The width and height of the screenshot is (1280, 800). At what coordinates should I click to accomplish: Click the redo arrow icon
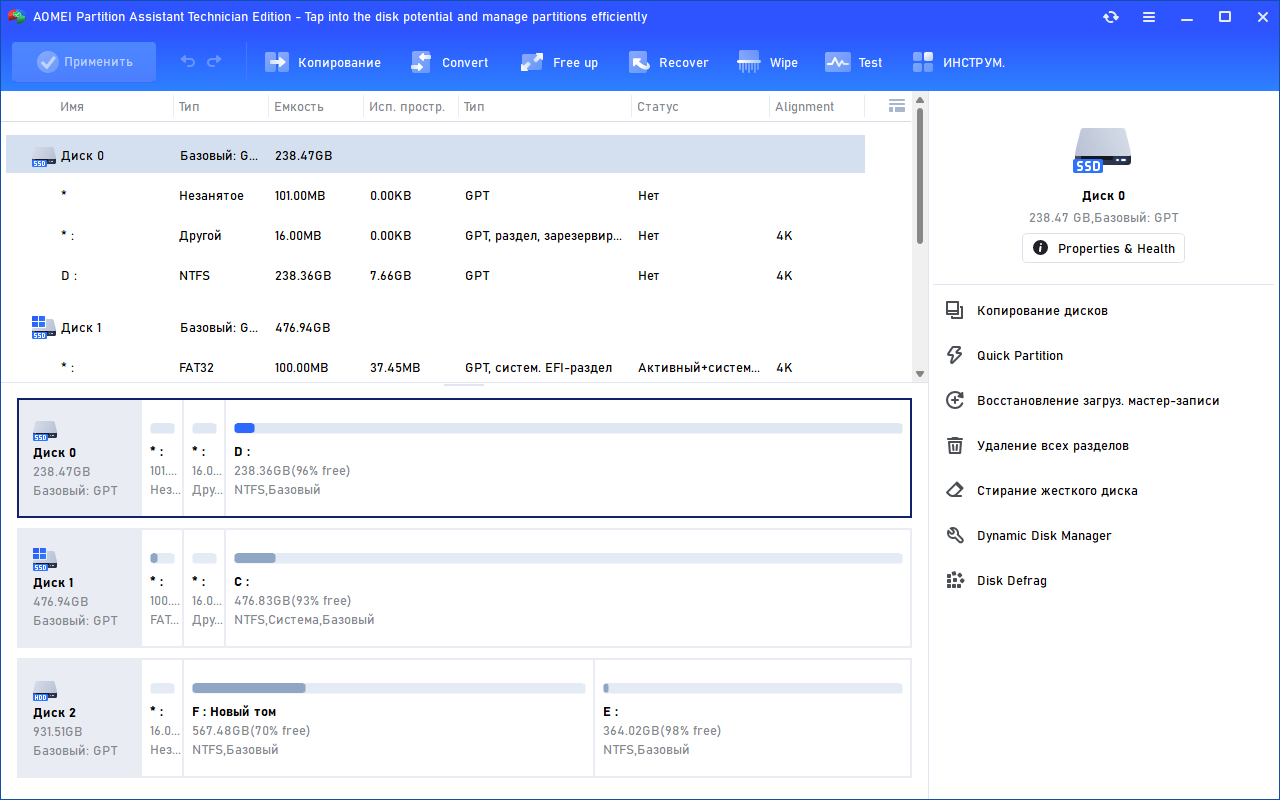(214, 62)
